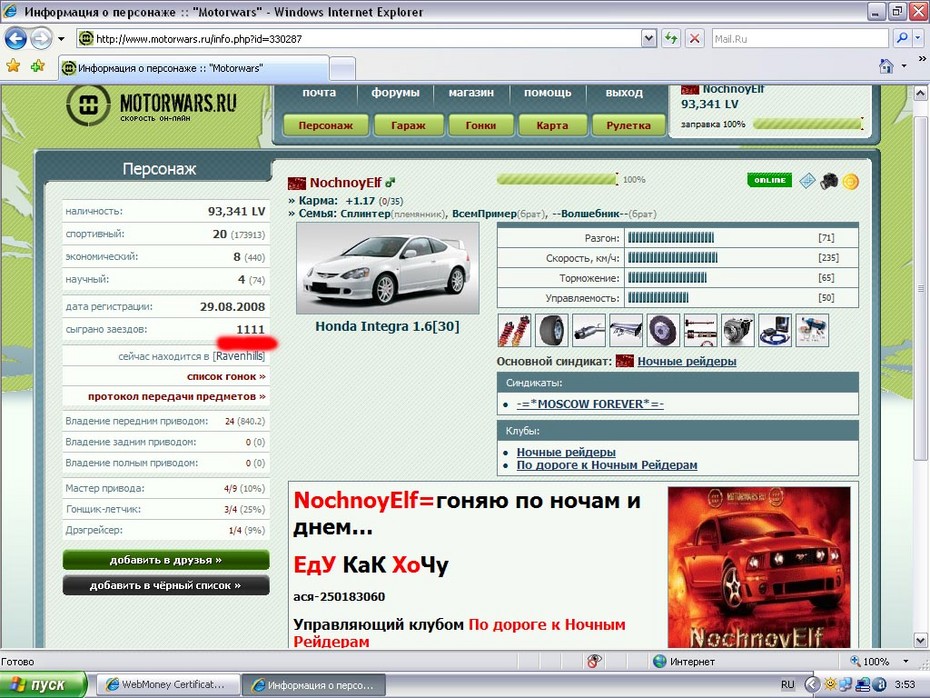Click the rear spoiler part icon
930x698 pixels.
[626, 330]
